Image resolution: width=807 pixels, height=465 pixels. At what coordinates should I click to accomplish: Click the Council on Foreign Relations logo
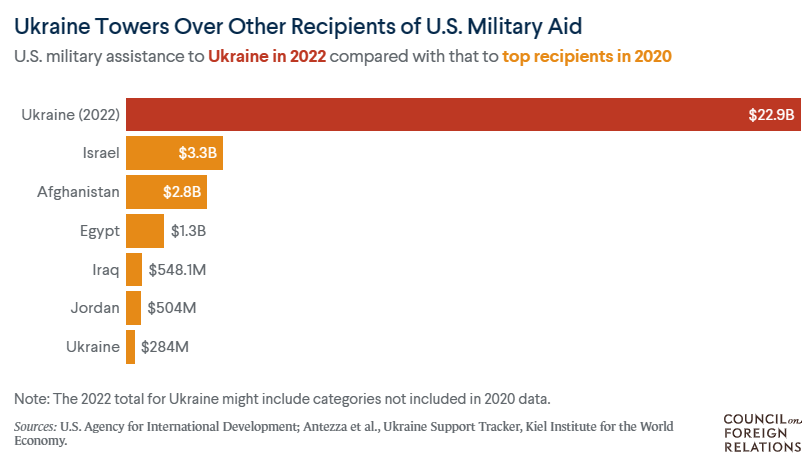click(762, 431)
